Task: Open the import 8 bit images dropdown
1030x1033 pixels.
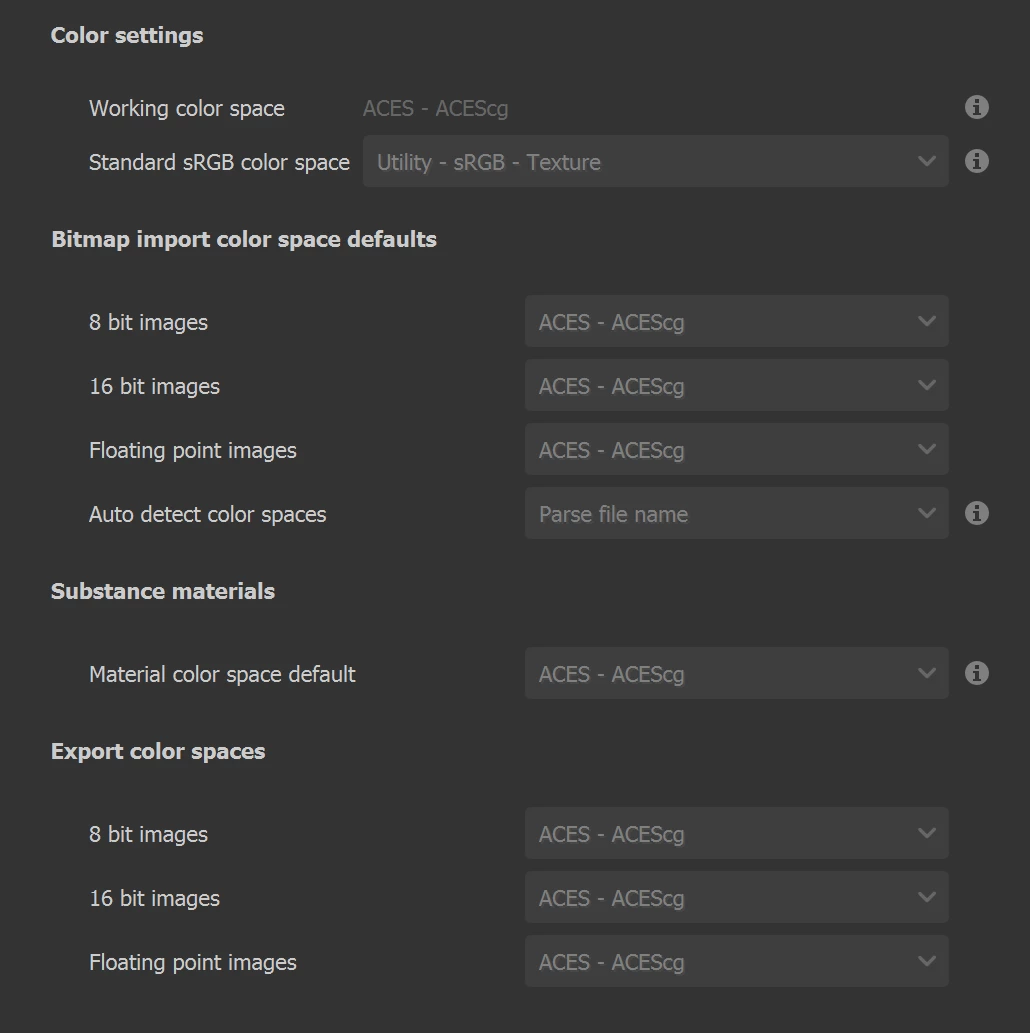Action: pyautogui.click(x=736, y=322)
